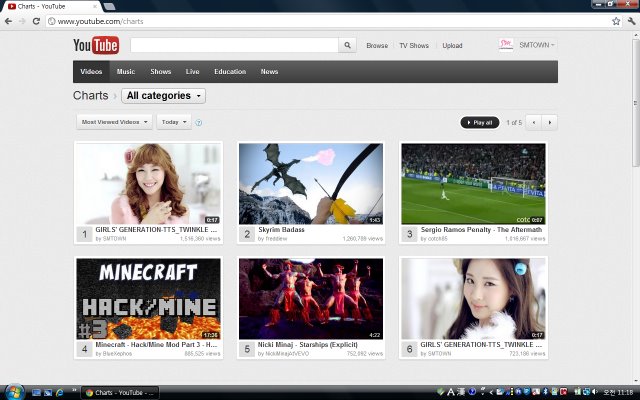Click the clock showing 11:18
640x400 pixels.
pyautogui.click(x=619, y=392)
